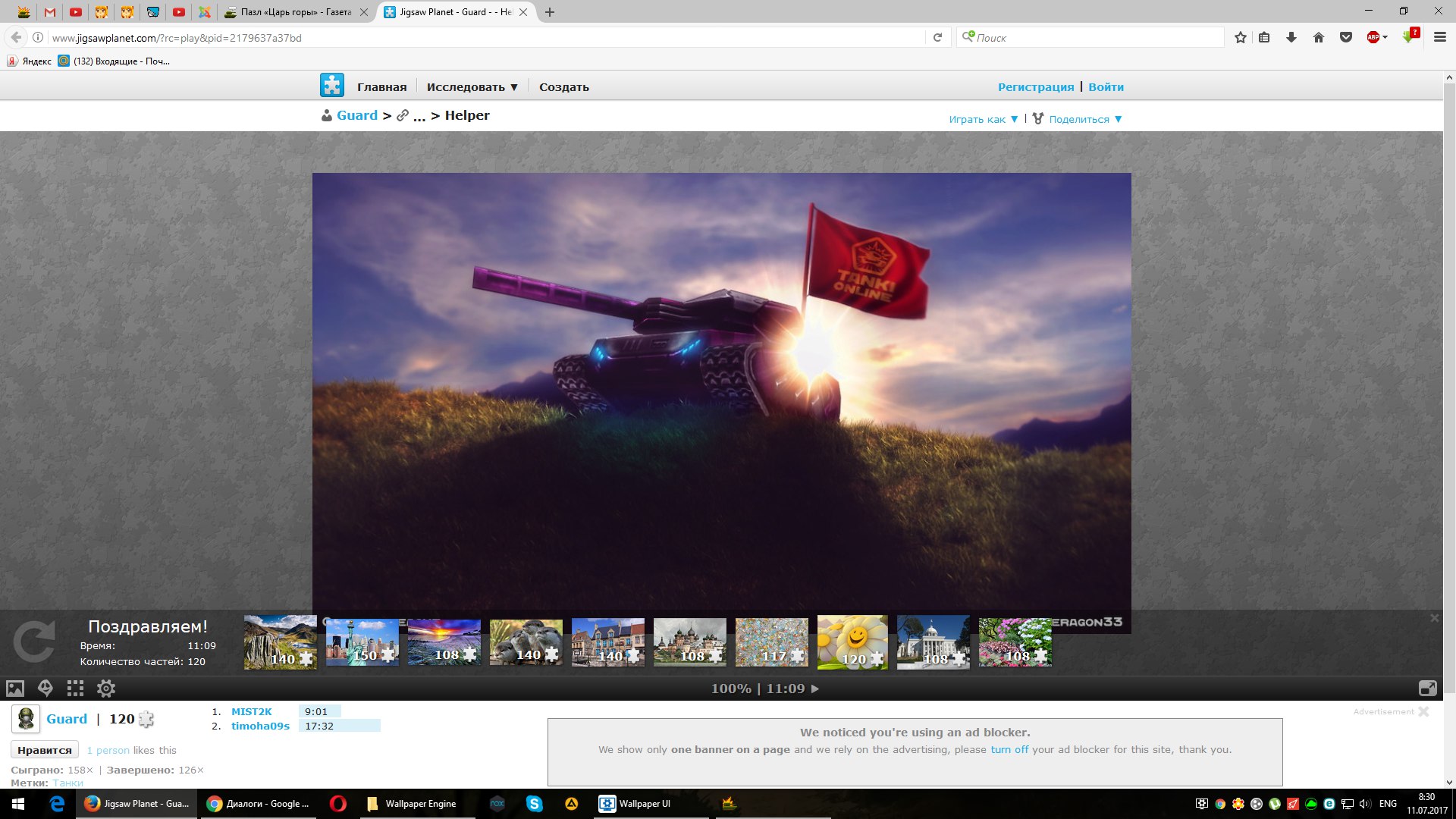Open Guard's profile from the breadcrumb
Screen dimensions: 1456x819
tap(357, 115)
